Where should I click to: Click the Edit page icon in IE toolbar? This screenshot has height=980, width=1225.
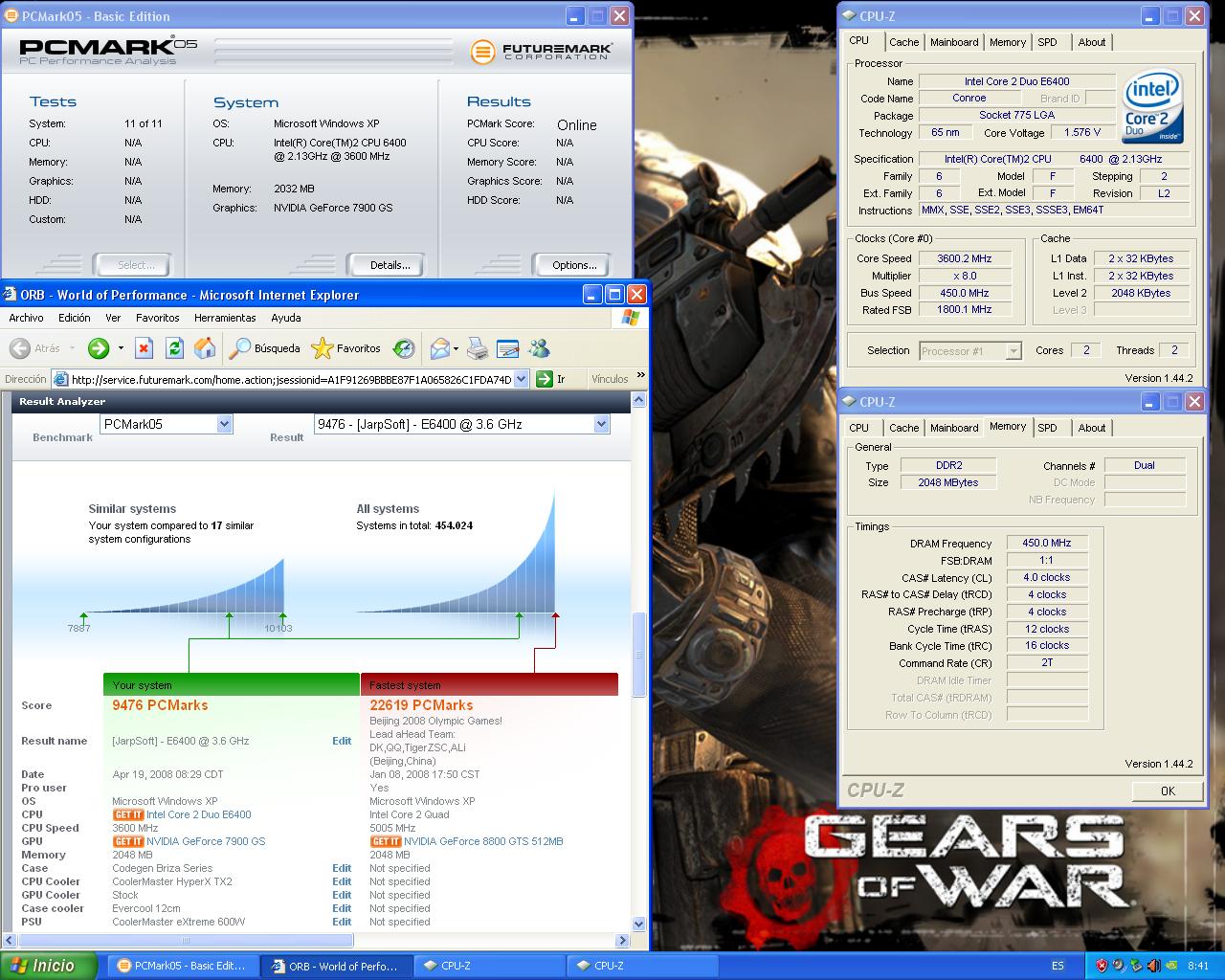point(508,348)
